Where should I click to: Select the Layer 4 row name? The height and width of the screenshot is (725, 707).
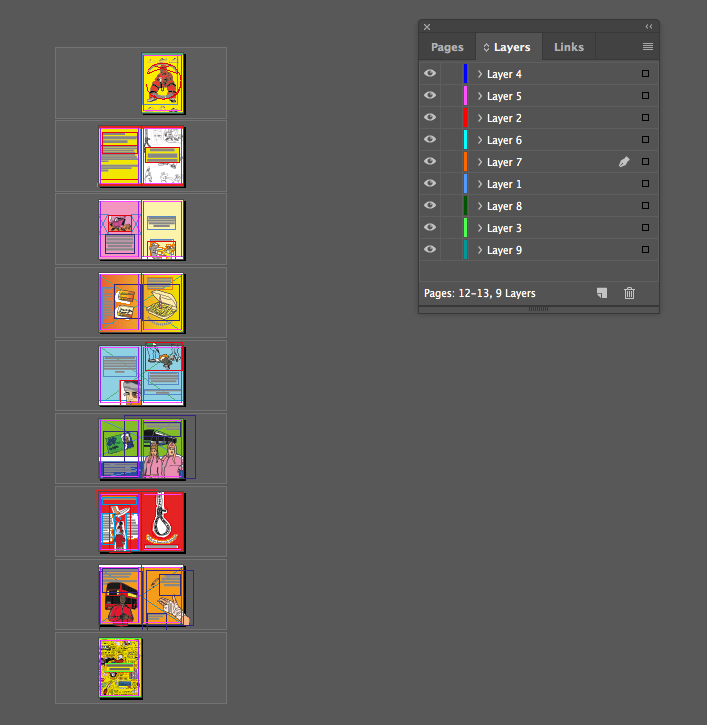[504, 74]
